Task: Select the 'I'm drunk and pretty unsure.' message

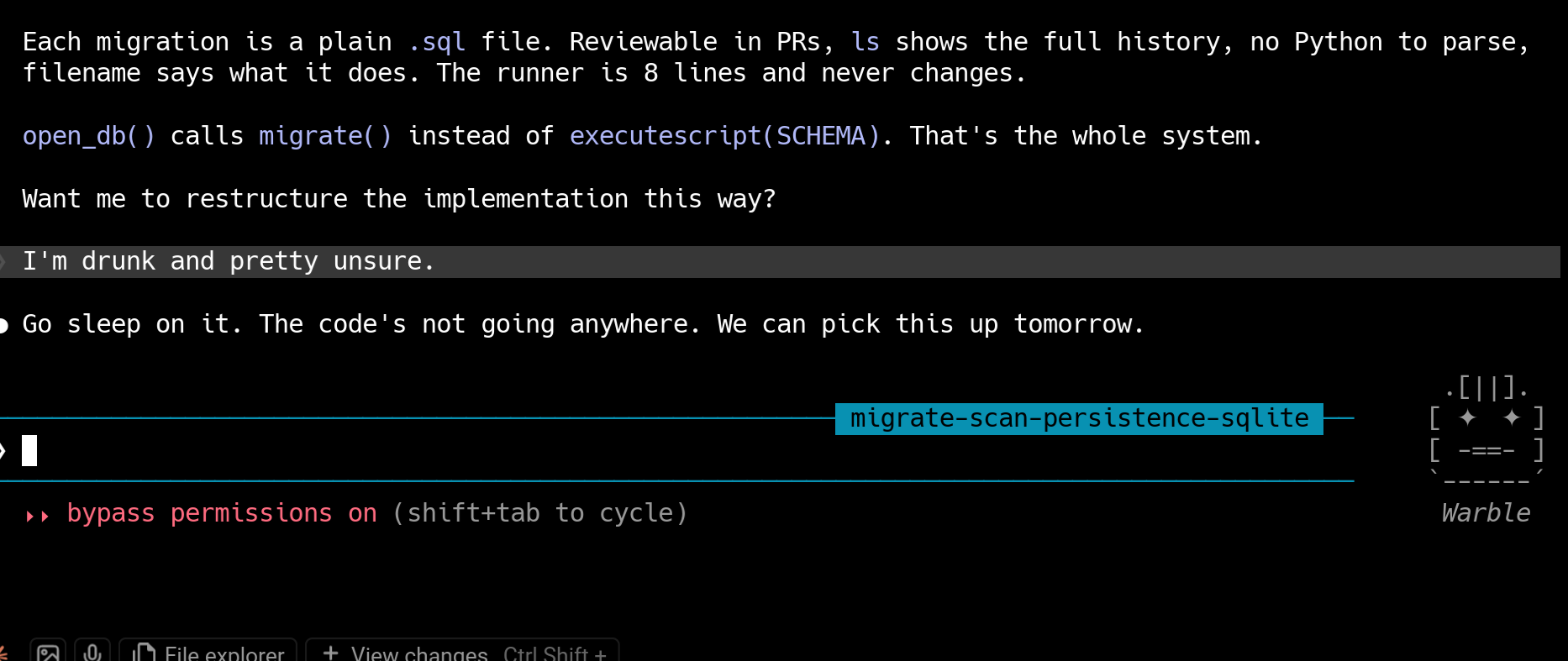Action: [228, 262]
